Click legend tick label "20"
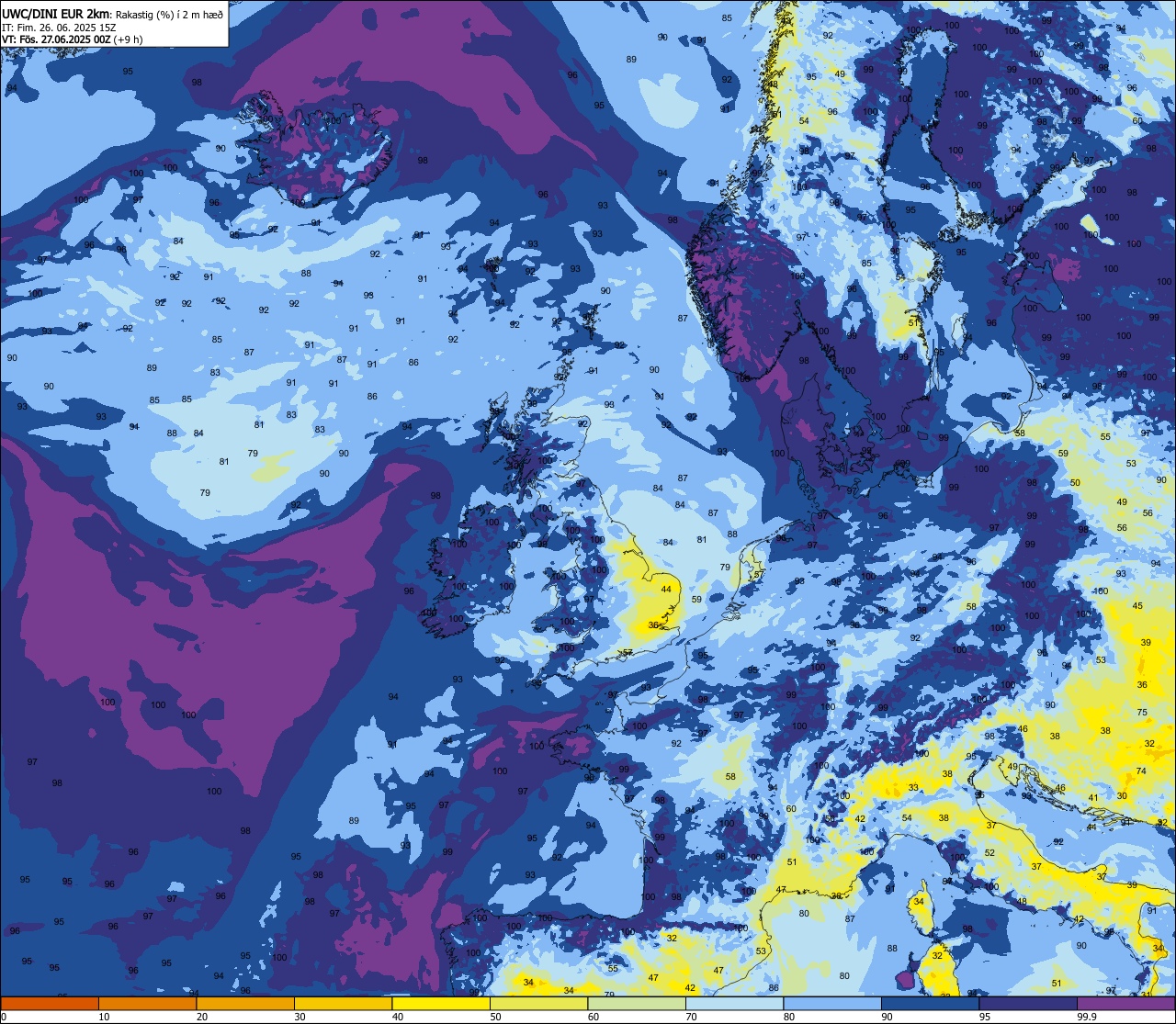1176x1024 pixels. click(x=202, y=1017)
